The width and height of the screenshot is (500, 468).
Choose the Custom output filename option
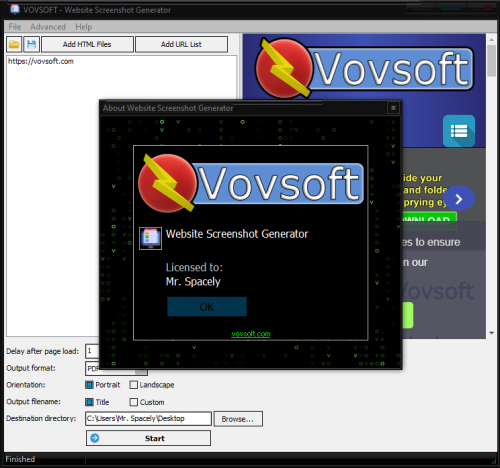(147, 402)
